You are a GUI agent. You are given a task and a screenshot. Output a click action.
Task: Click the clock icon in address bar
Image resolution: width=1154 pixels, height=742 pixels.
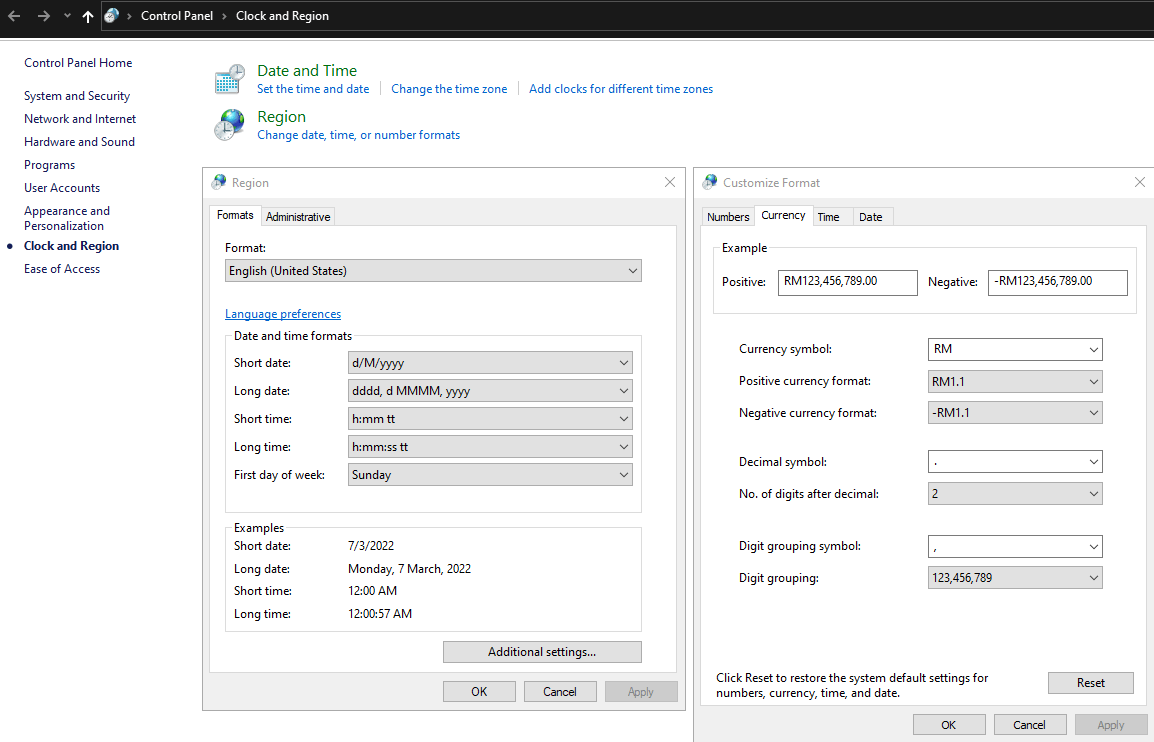click(x=112, y=15)
